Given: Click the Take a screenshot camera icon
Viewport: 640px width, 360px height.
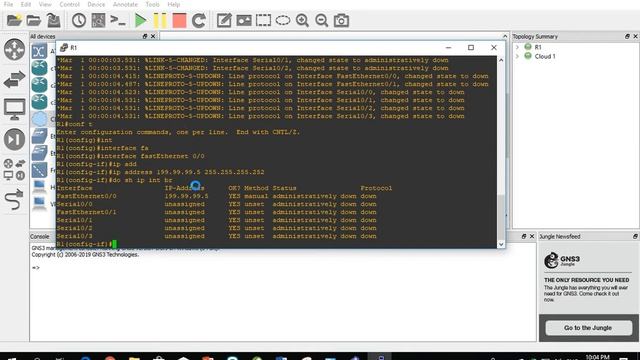Looking at the screenshot, I should click(341, 20).
